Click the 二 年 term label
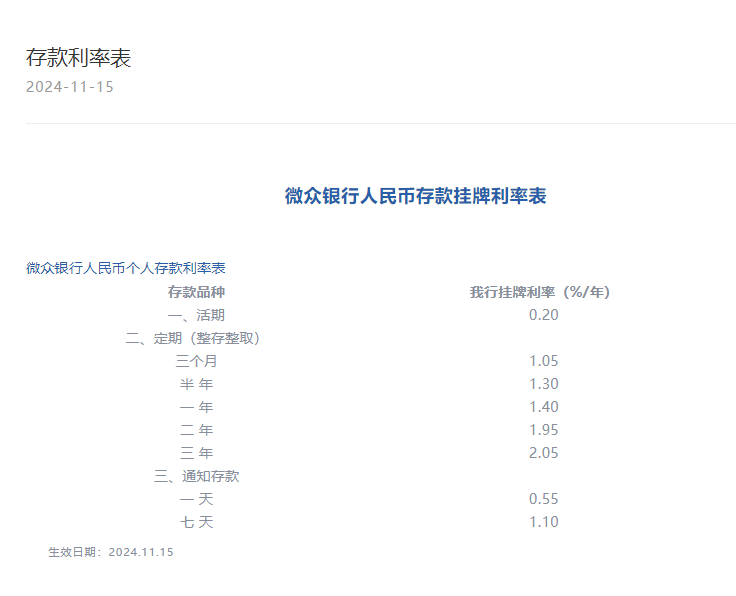This screenshot has height=596, width=736. point(196,430)
